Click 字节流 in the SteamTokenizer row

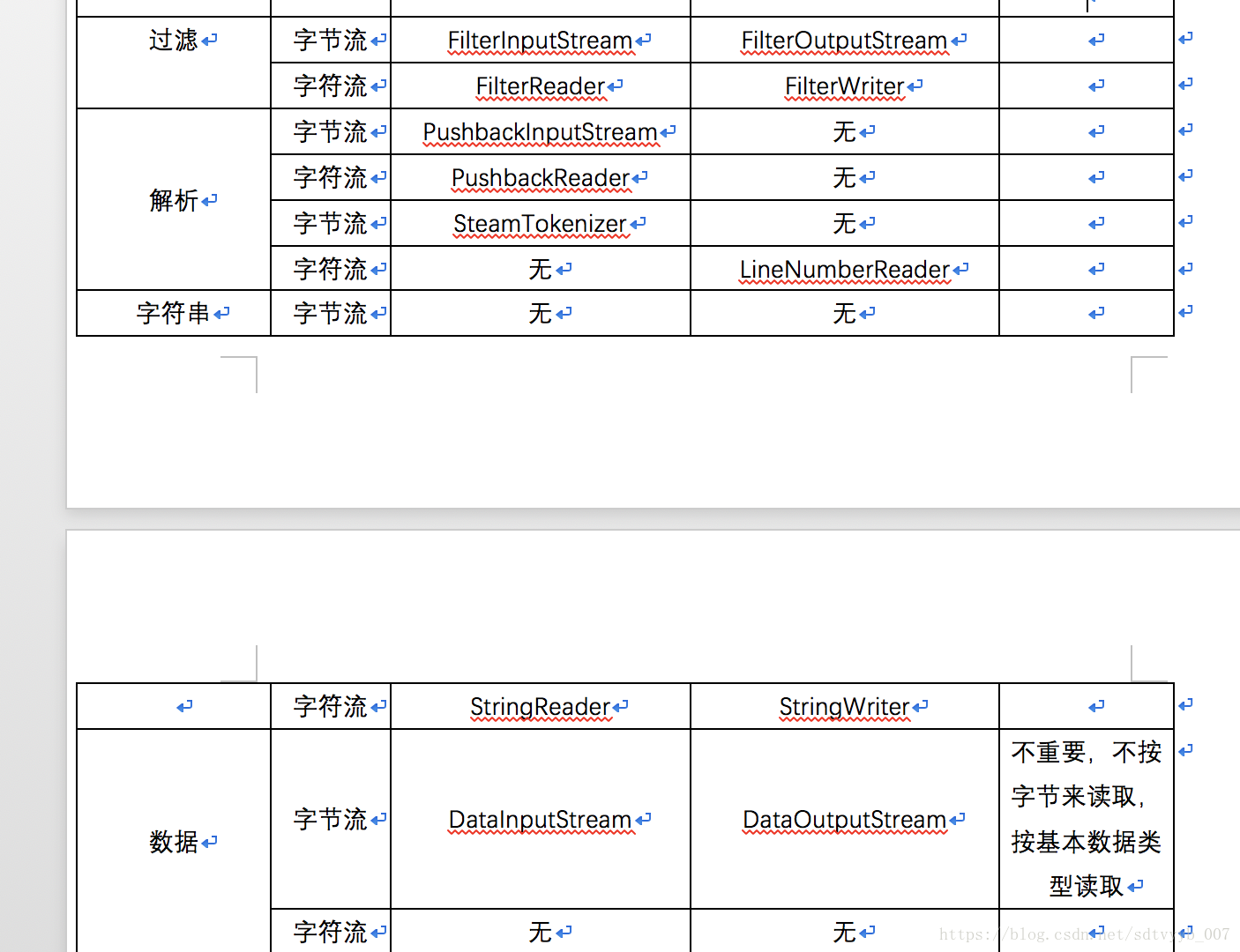coord(330,223)
